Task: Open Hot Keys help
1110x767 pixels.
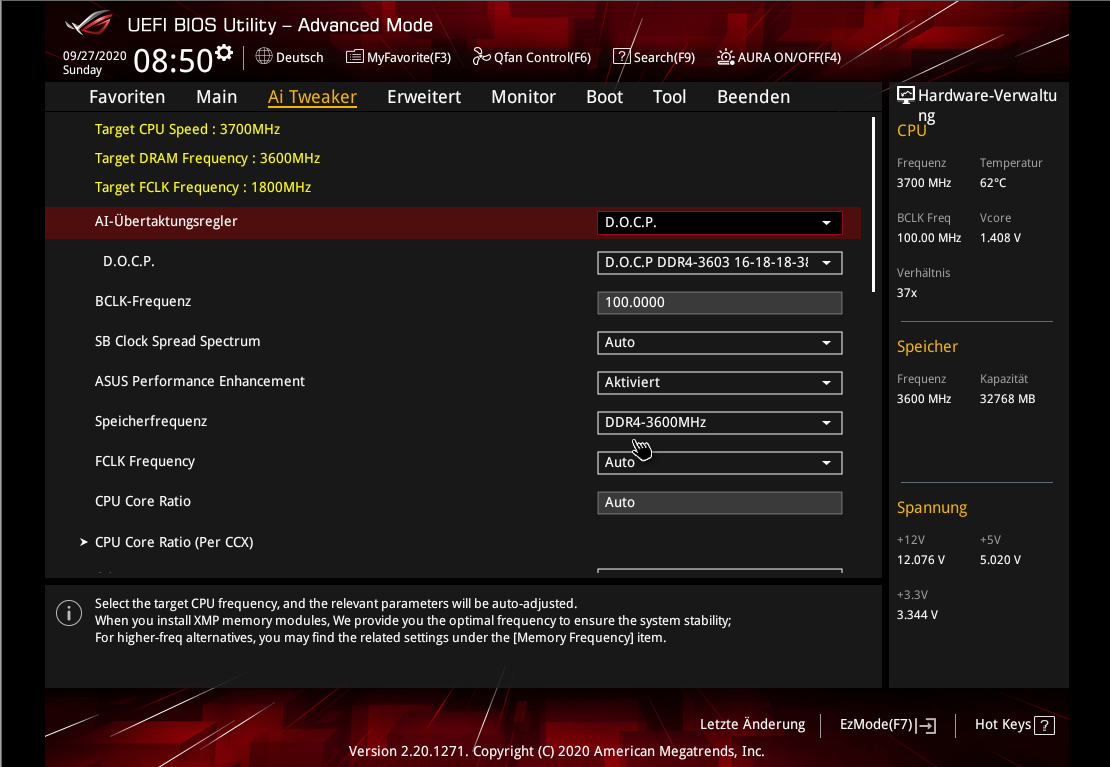Action: coord(1014,725)
